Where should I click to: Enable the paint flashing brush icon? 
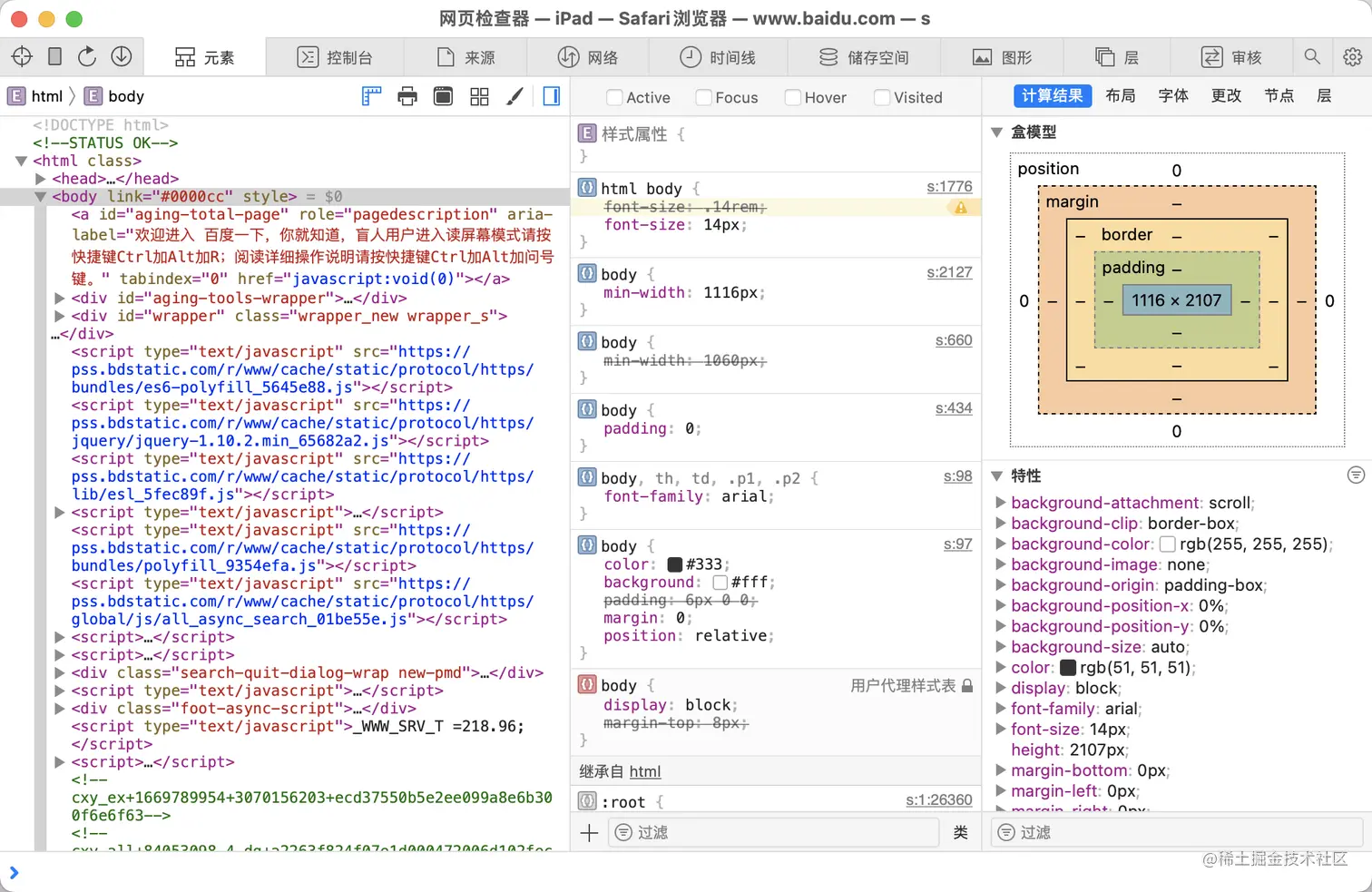tap(514, 96)
